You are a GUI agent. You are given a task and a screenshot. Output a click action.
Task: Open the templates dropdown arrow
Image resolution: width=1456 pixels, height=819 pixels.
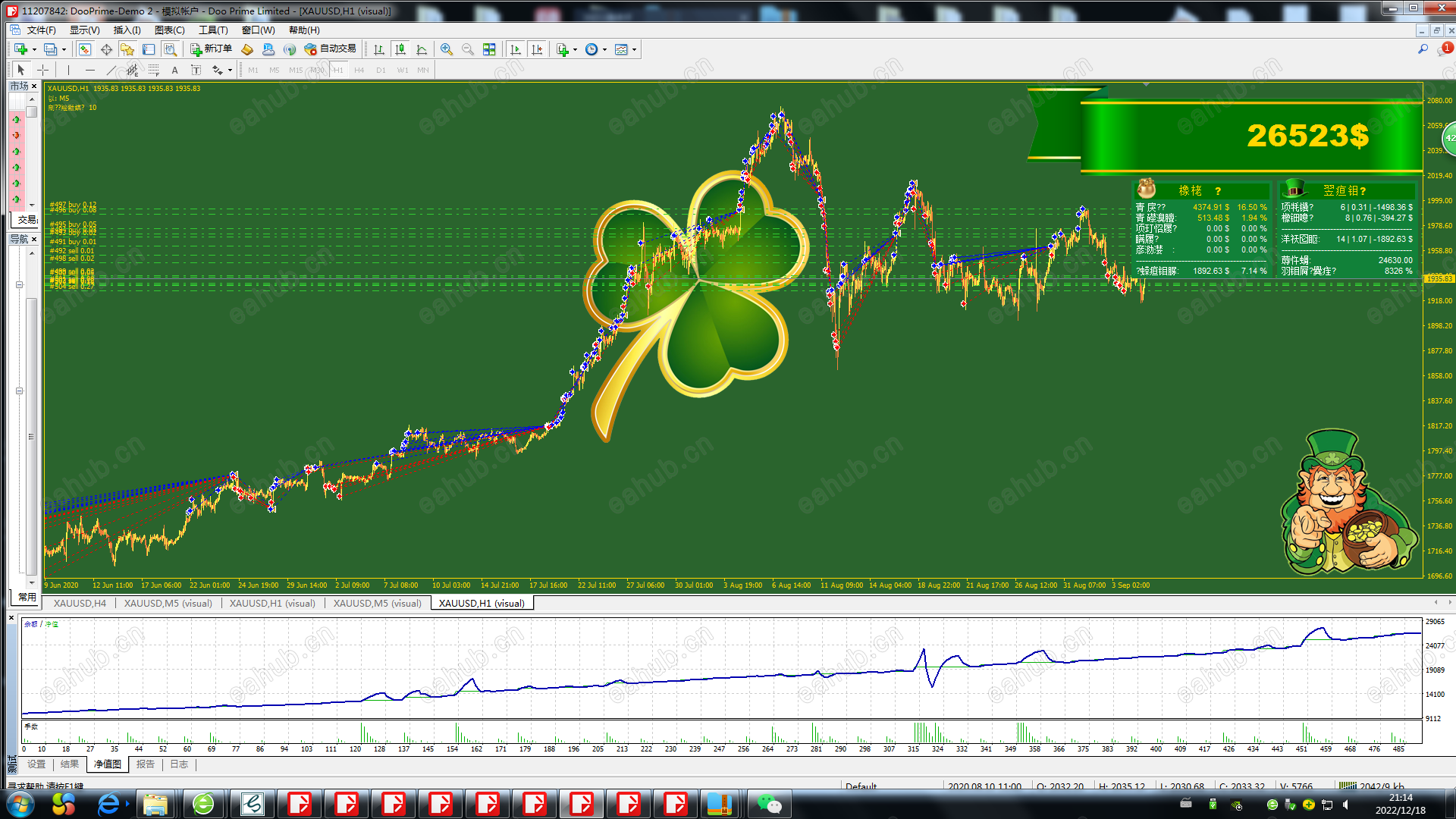tap(634, 50)
